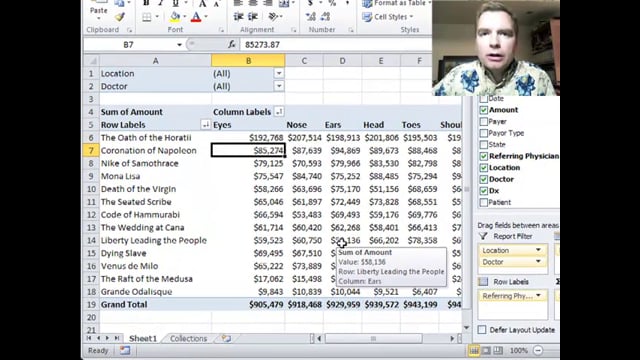Click the red font color icon

tap(196, 17)
